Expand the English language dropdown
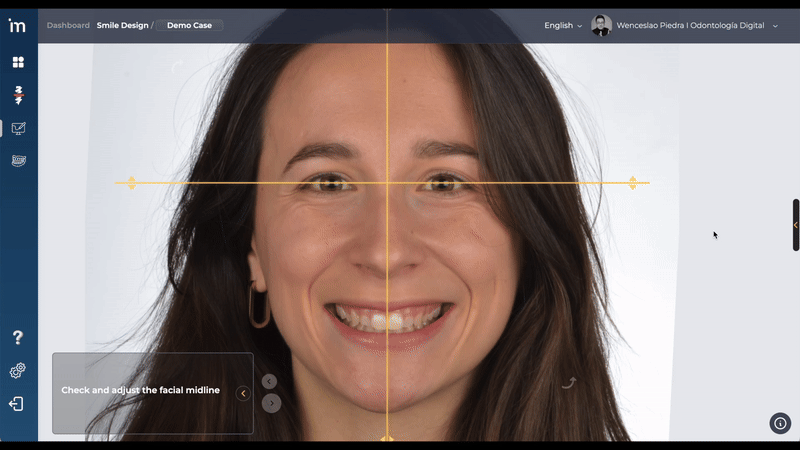 click(563, 25)
